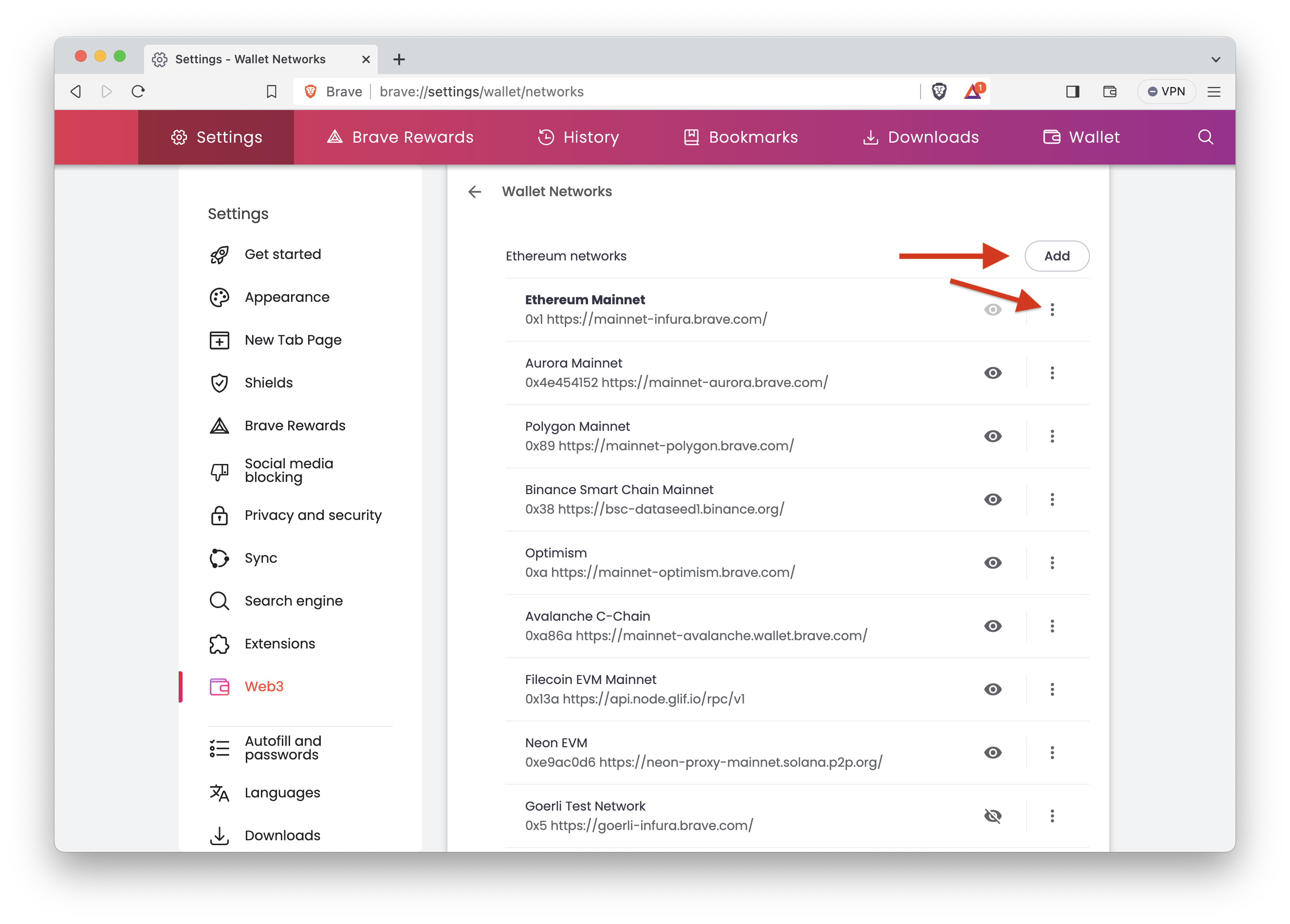This screenshot has width=1290, height=924.
Task: Open more options for Ethereum Mainnet
Action: click(x=1051, y=310)
